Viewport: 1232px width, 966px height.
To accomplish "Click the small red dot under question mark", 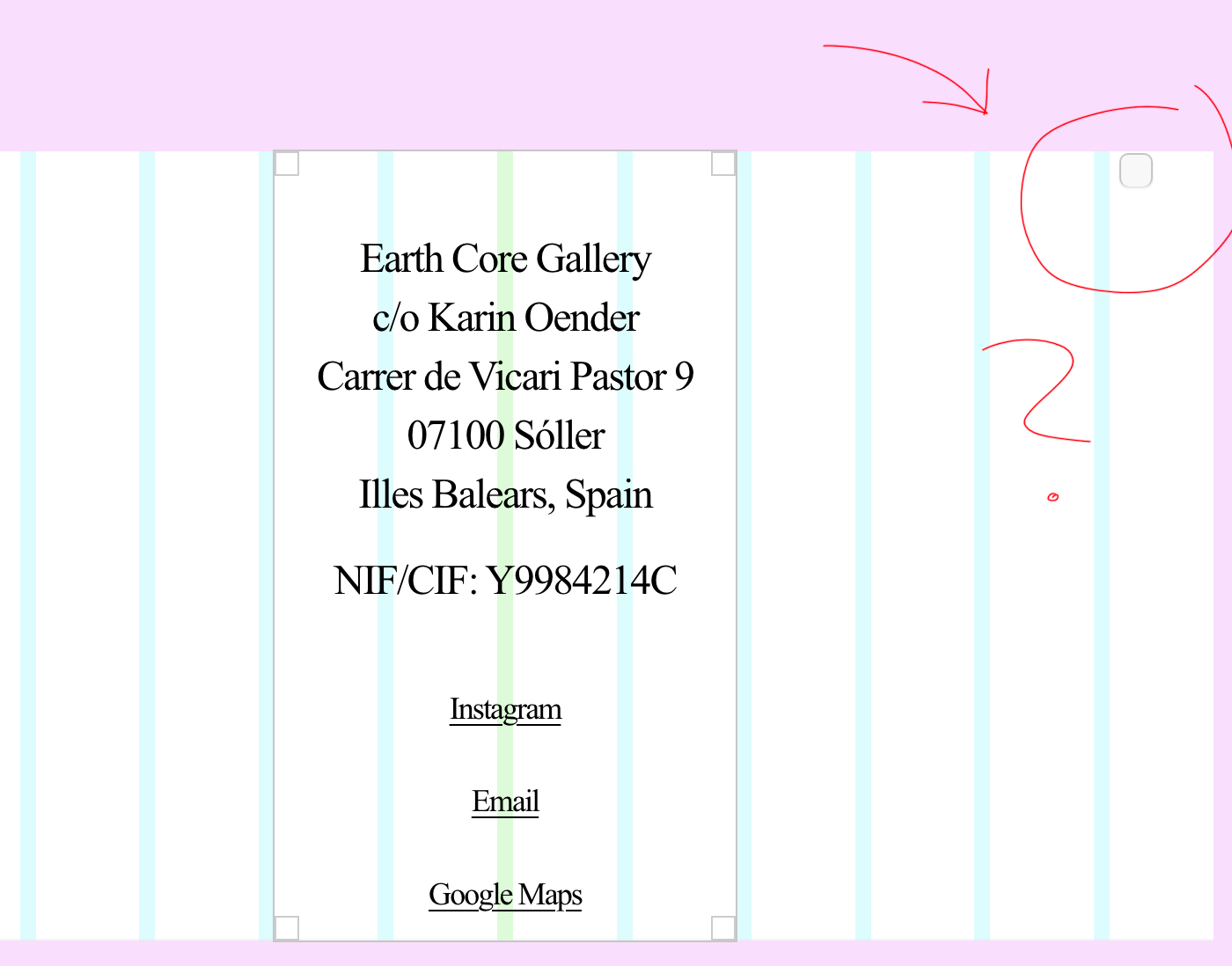I will (1052, 497).
